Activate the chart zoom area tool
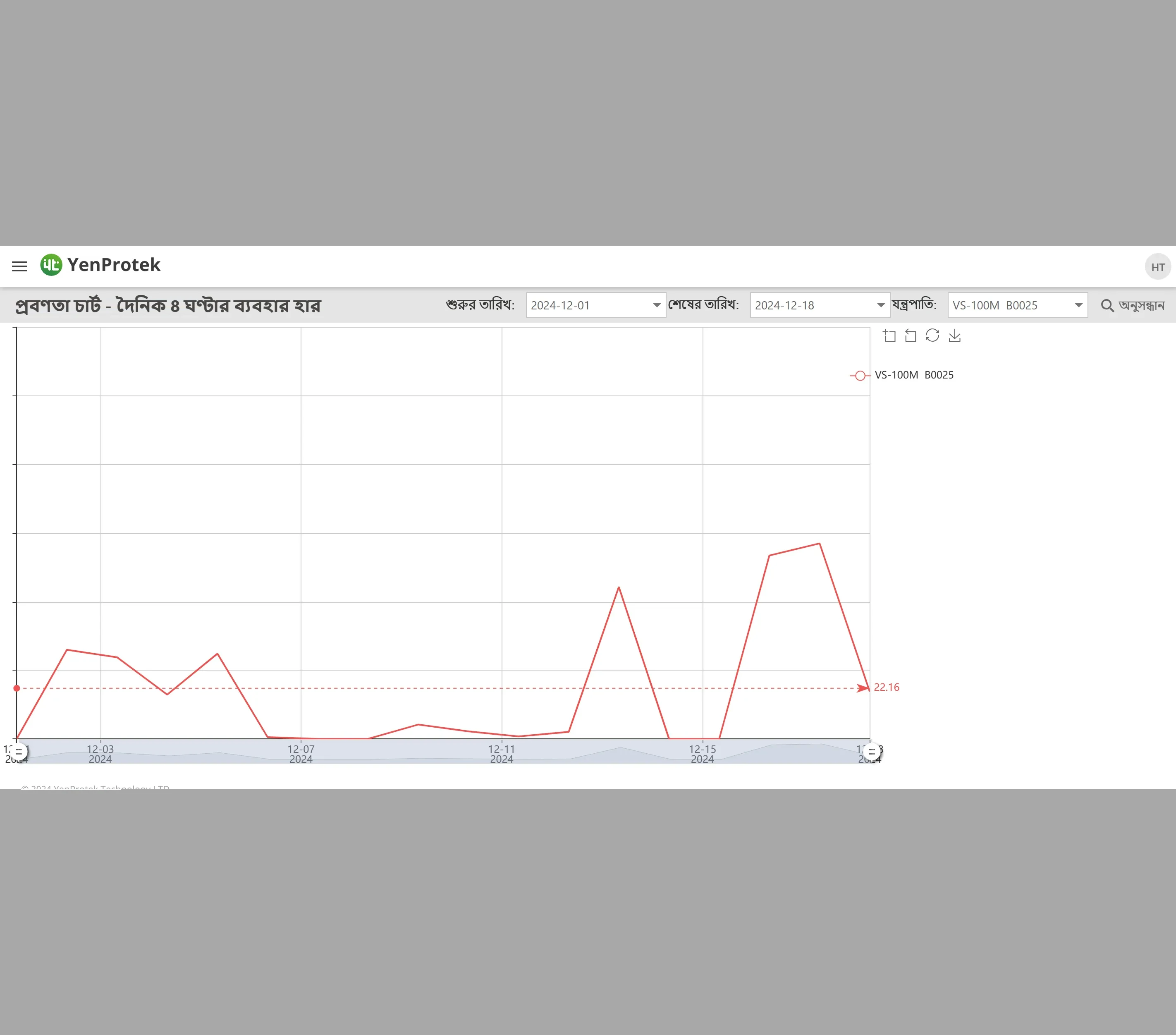 tap(889, 335)
